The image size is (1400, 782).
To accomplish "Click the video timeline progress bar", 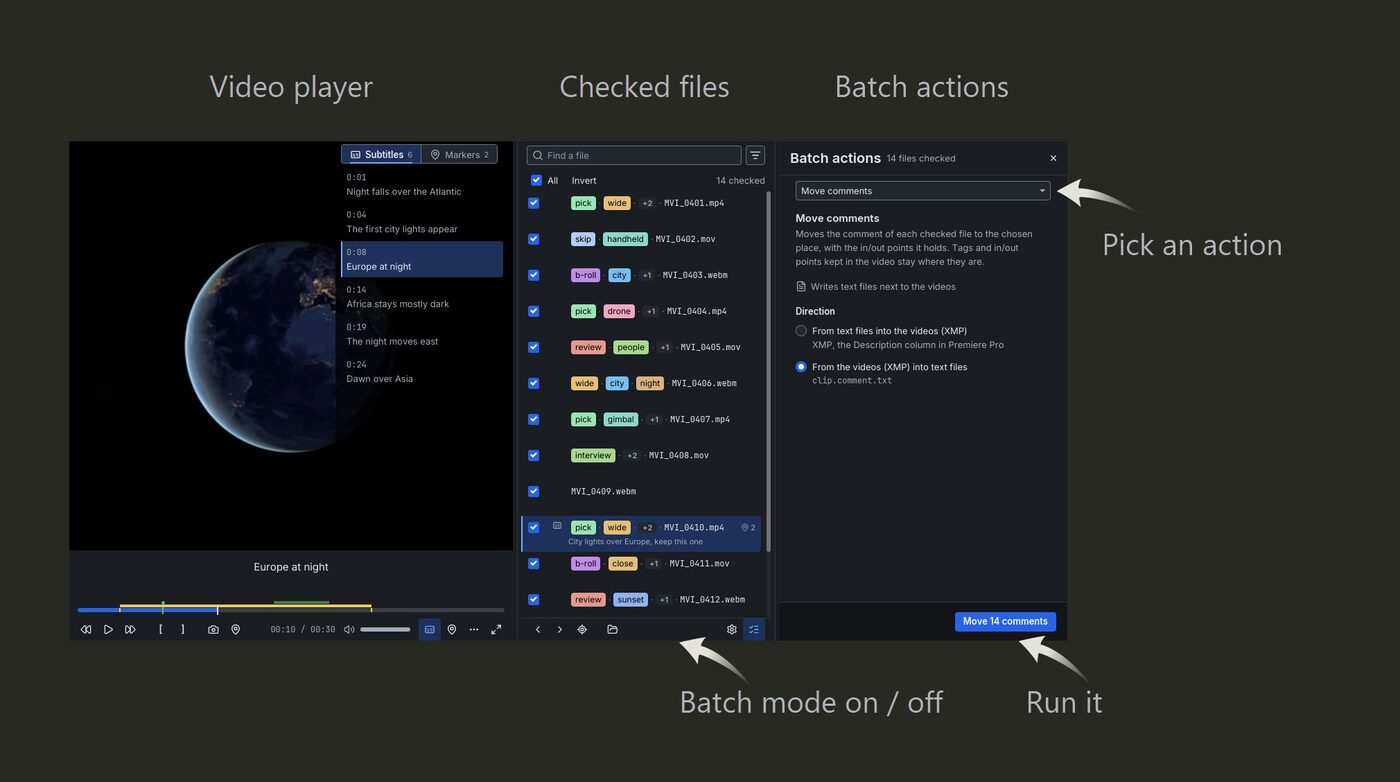I will pyautogui.click(x=291, y=609).
